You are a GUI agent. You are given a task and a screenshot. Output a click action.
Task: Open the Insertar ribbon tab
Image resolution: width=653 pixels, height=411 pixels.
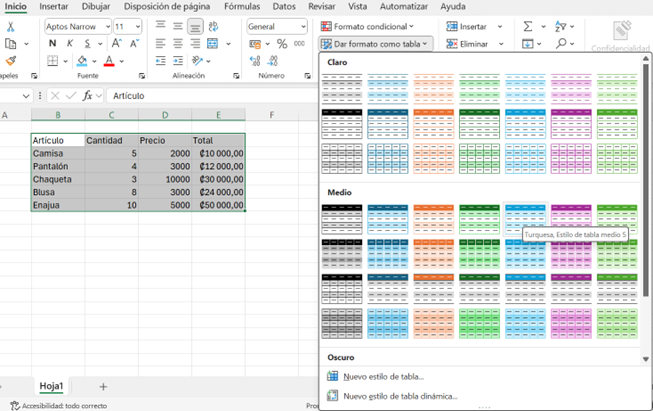pos(54,7)
